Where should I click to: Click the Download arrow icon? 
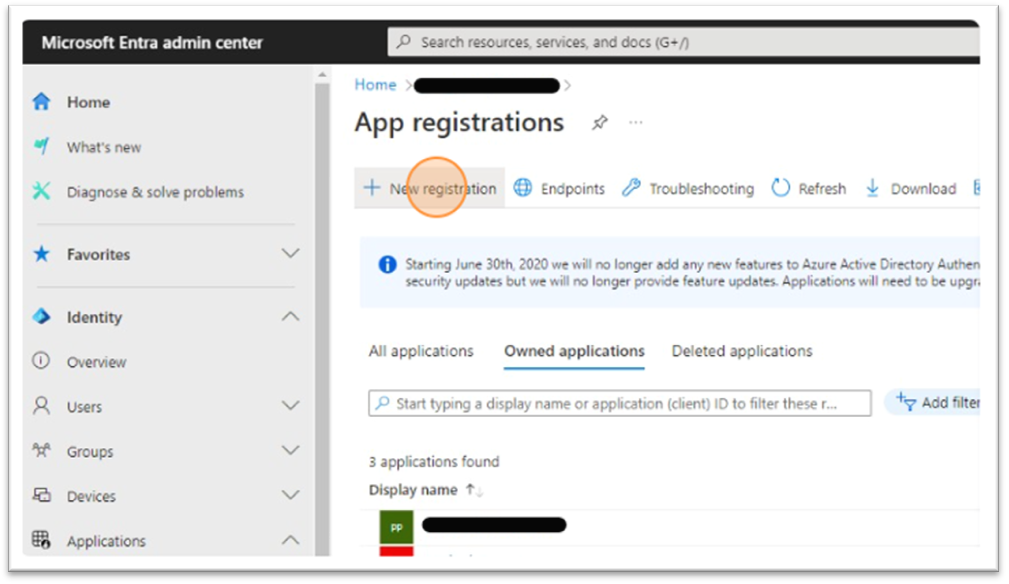(872, 188)
